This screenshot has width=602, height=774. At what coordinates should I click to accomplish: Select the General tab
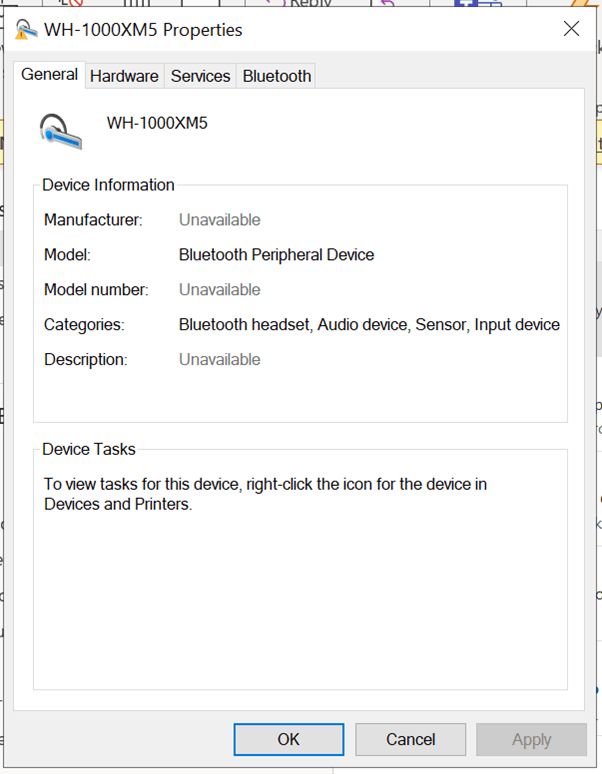49,75
